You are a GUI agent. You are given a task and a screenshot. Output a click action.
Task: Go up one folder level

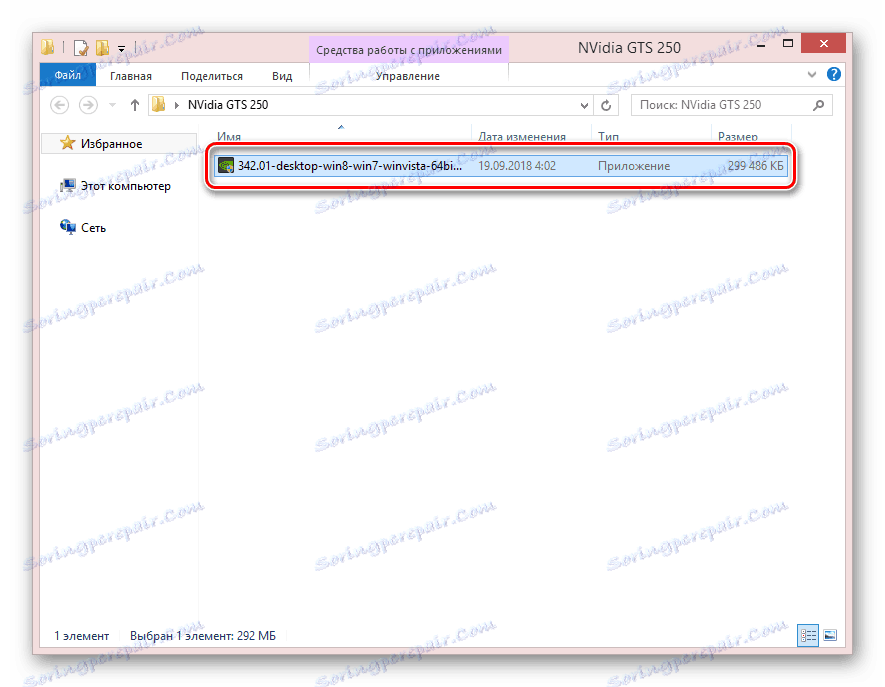point(134,105)
